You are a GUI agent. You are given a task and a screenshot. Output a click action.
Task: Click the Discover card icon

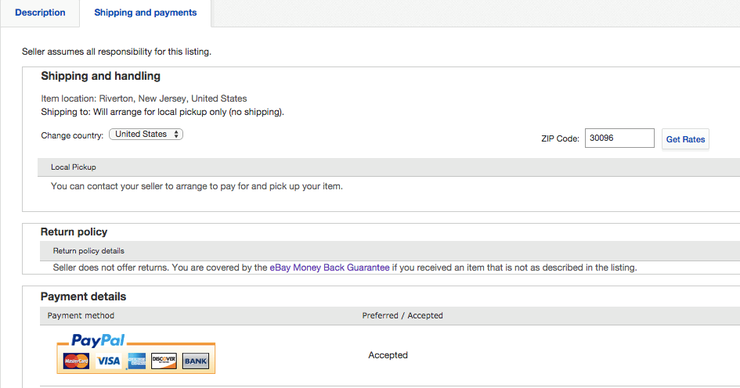(164, 361)
